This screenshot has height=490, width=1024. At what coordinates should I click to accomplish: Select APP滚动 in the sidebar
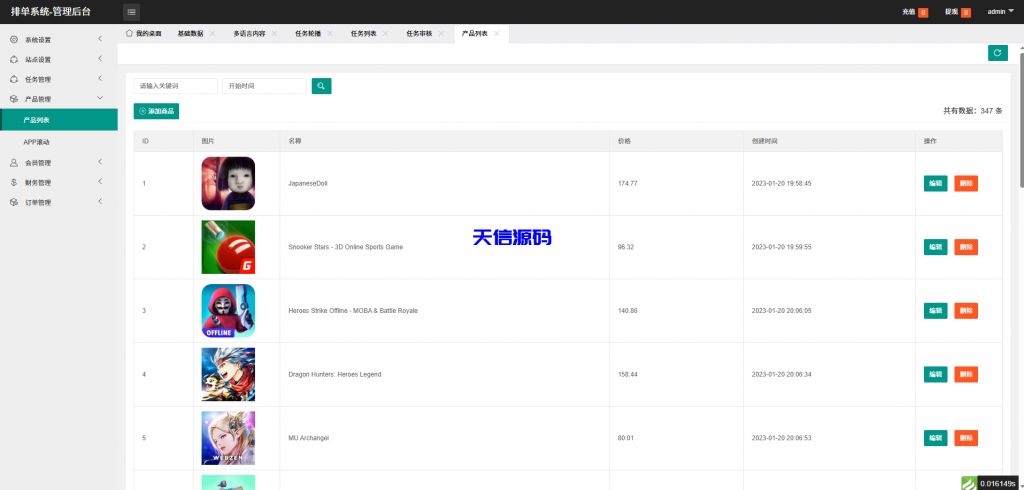[x=37, y=142]
